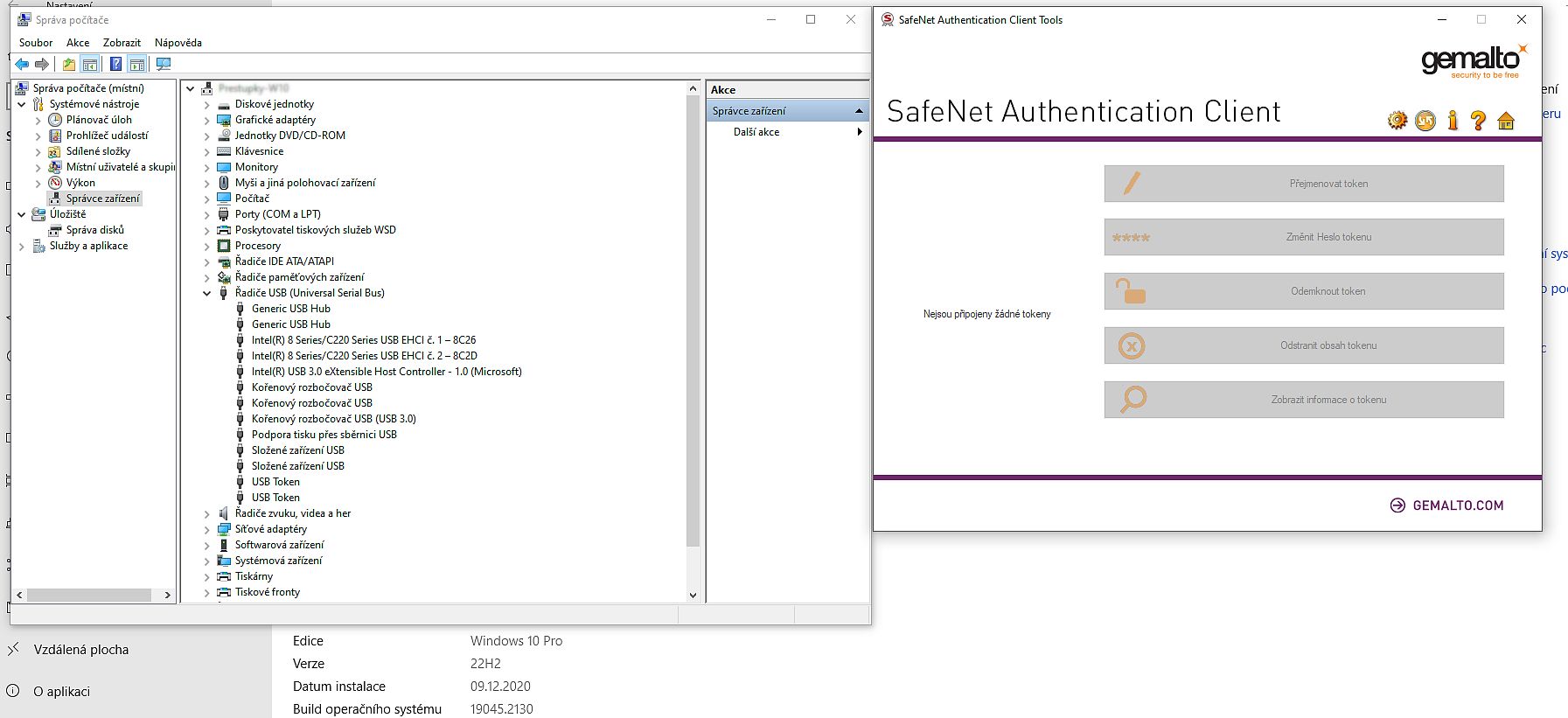Click the blue Help book toolbar icon
Image resolution: width=1568 pixels, height=718 pixels.
(x=115, y=64)
